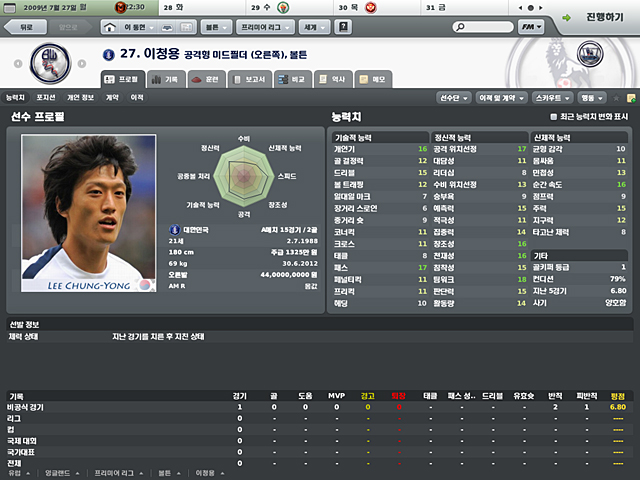Click the player portrait photo
Screen dimensions: 640x480
[89, 213]
